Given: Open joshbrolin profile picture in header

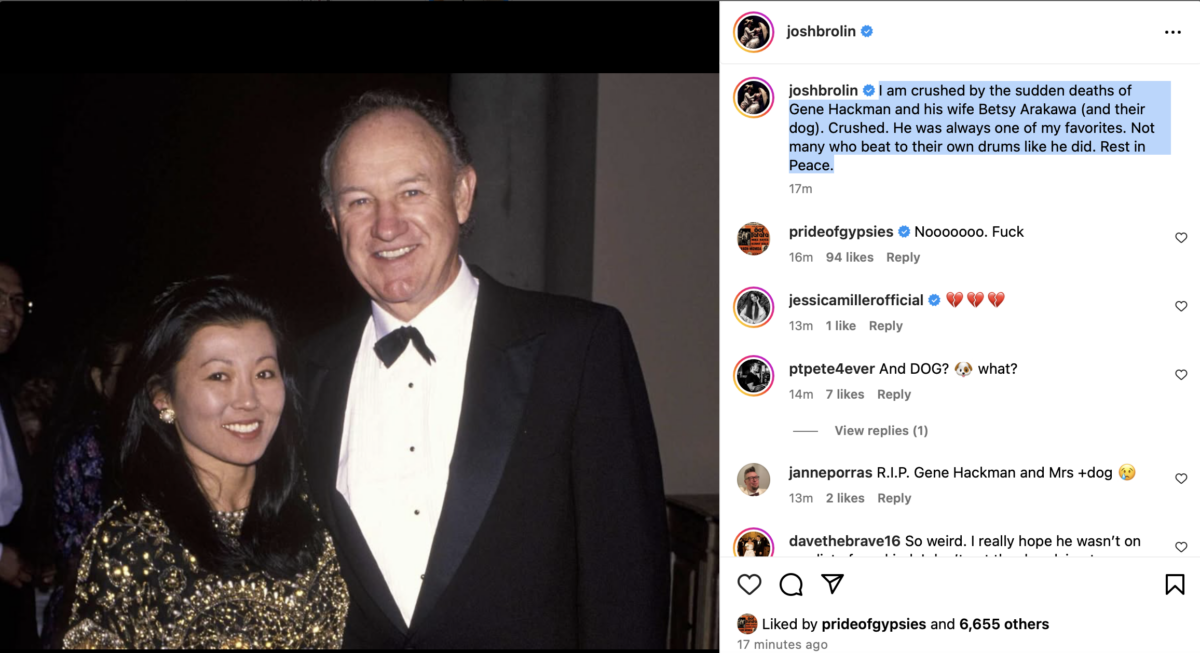Looking at the screenshot, I should [x=753, y=32].
